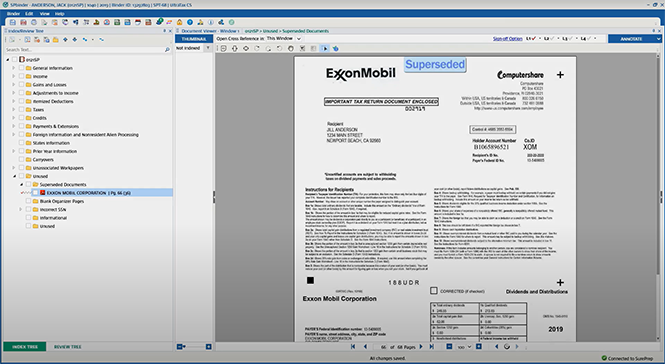
Task: Click the yellow folder icon in tree toolbar
Action: (x=56, y=39)
